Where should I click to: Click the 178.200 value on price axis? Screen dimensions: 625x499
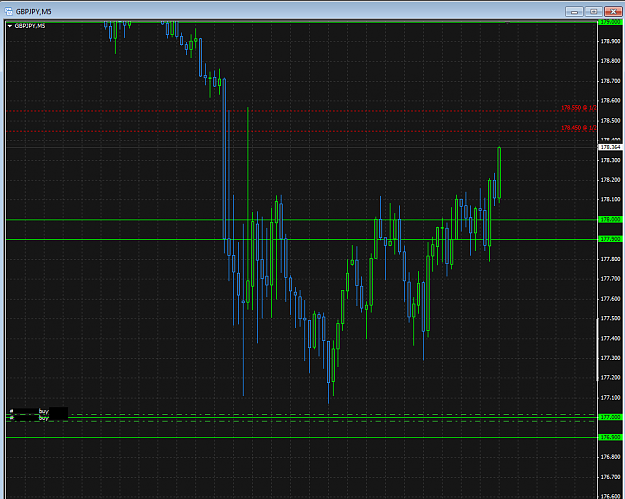click(x=610, y=180)
